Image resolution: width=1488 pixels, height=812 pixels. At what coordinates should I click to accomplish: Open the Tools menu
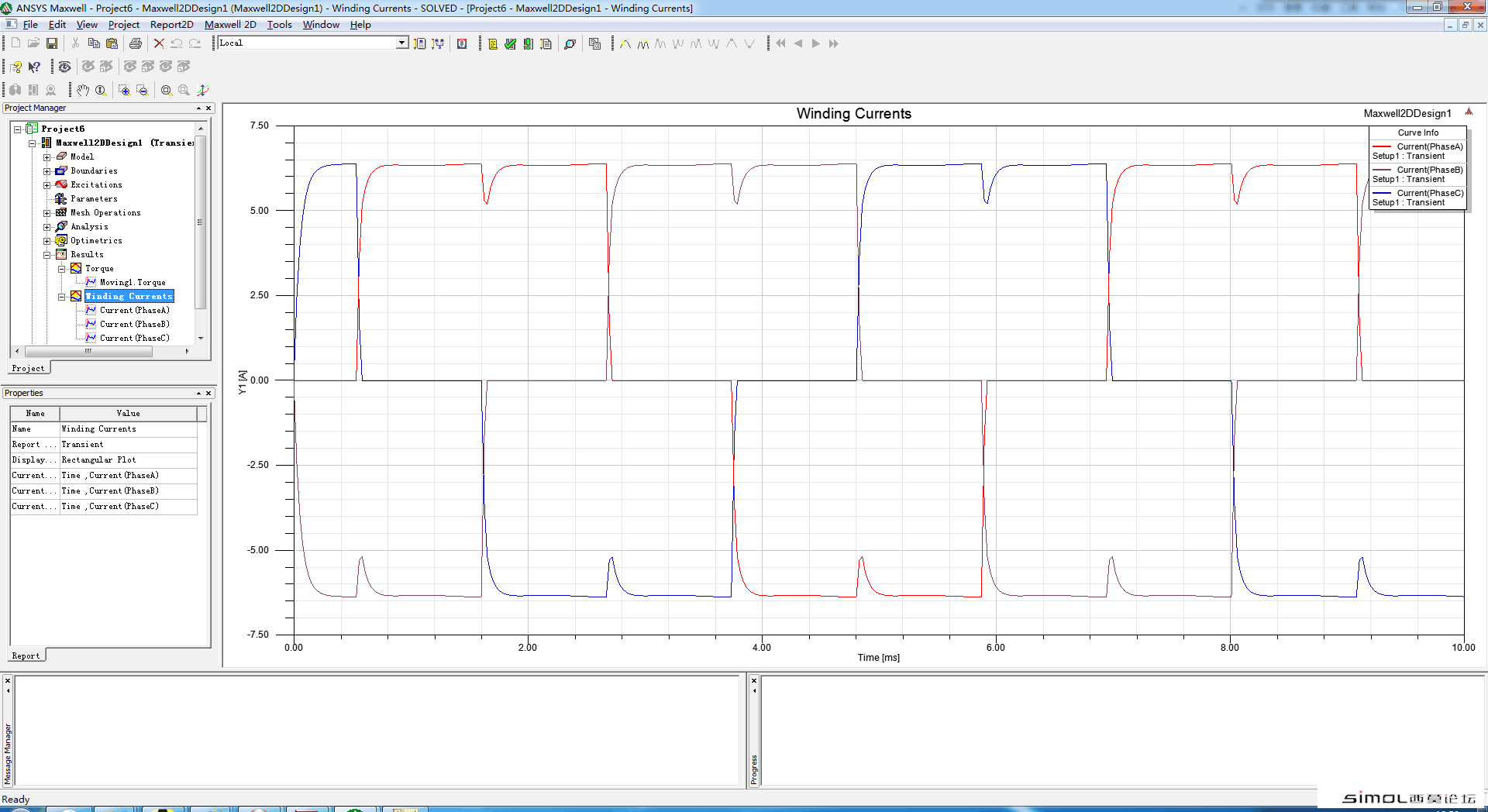(279, 25)
